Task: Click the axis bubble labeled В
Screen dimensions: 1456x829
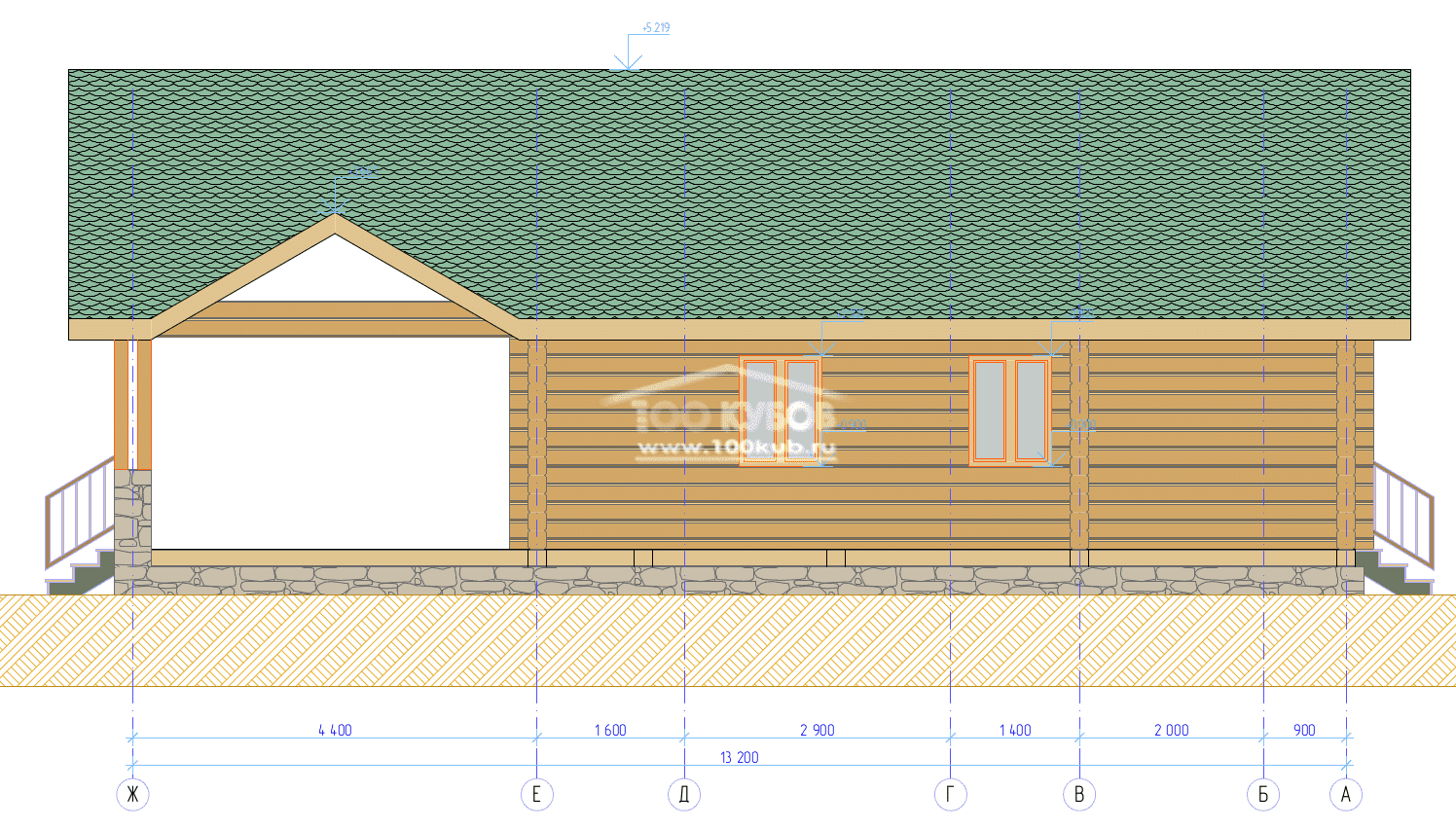Action: [1078, 794]
